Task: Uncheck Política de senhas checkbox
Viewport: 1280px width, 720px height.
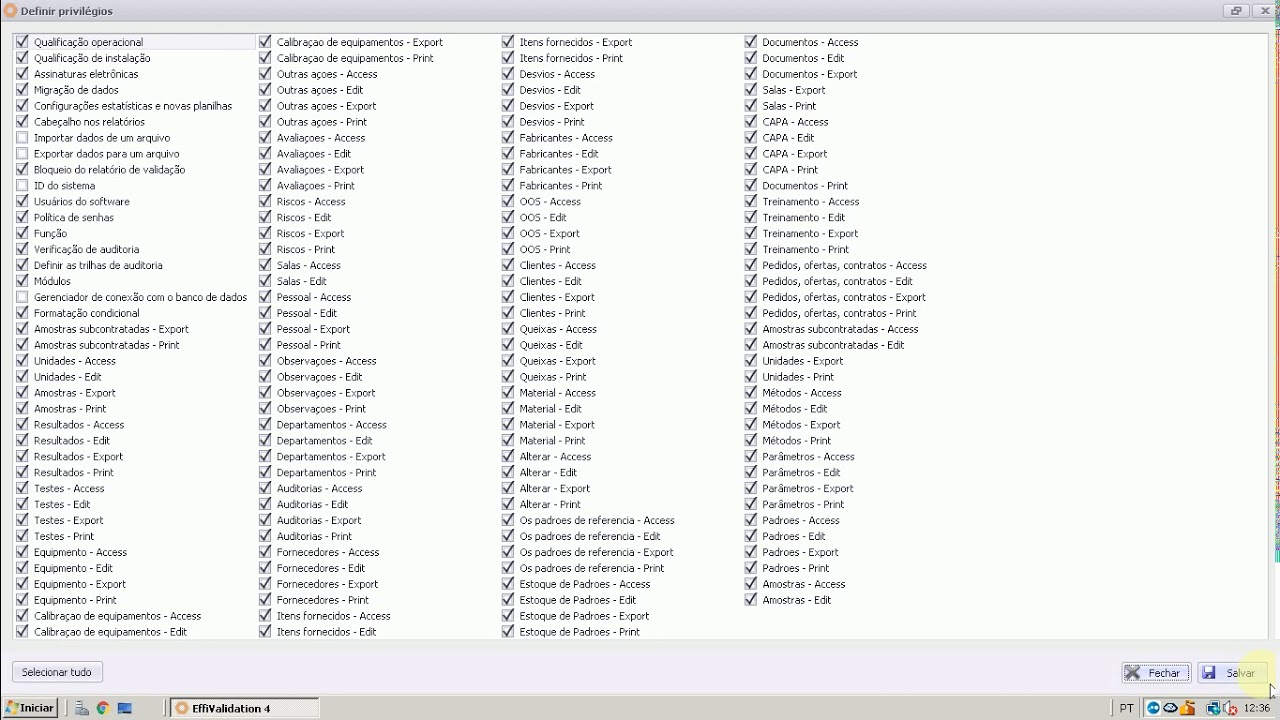Action: (x=22, y=217)
